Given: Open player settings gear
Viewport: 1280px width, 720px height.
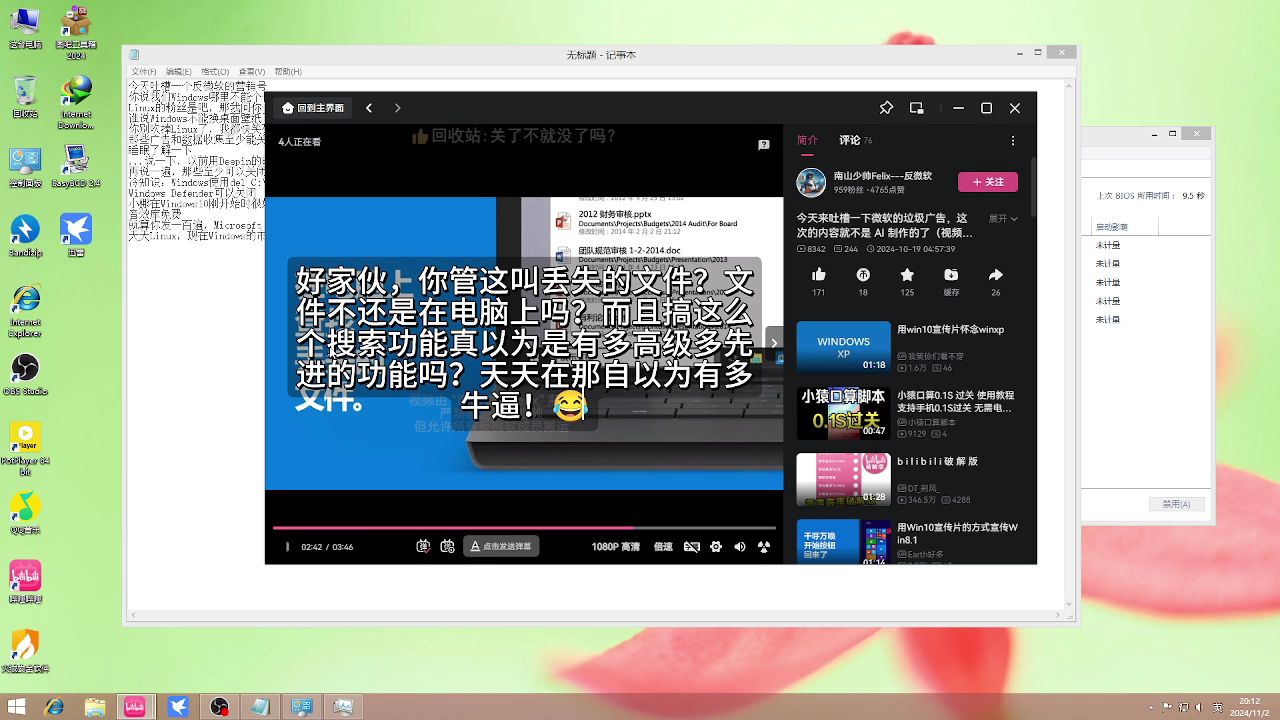Looking at the screenshot, I should 716,547.
